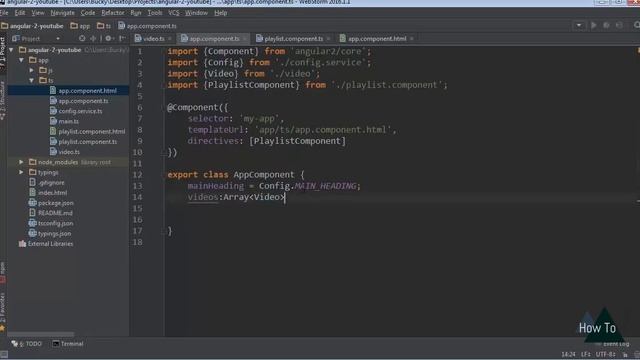Open the Tools menu
Screen dimensions: 640x360
point(155,13)
